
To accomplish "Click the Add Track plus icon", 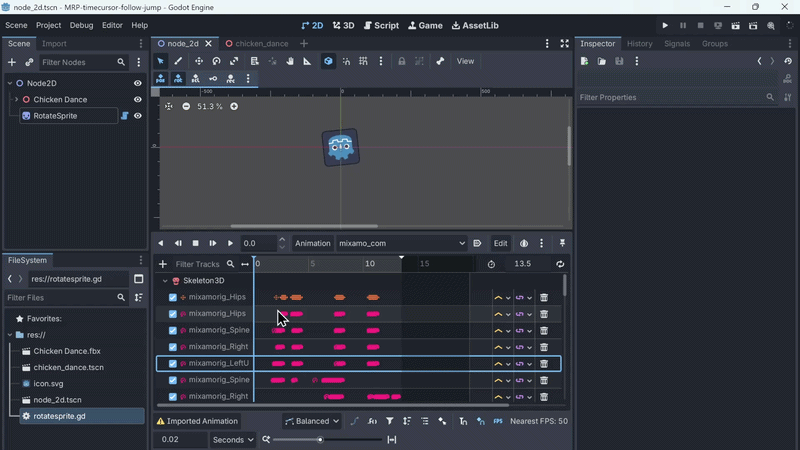I will (x=163, y=264).
